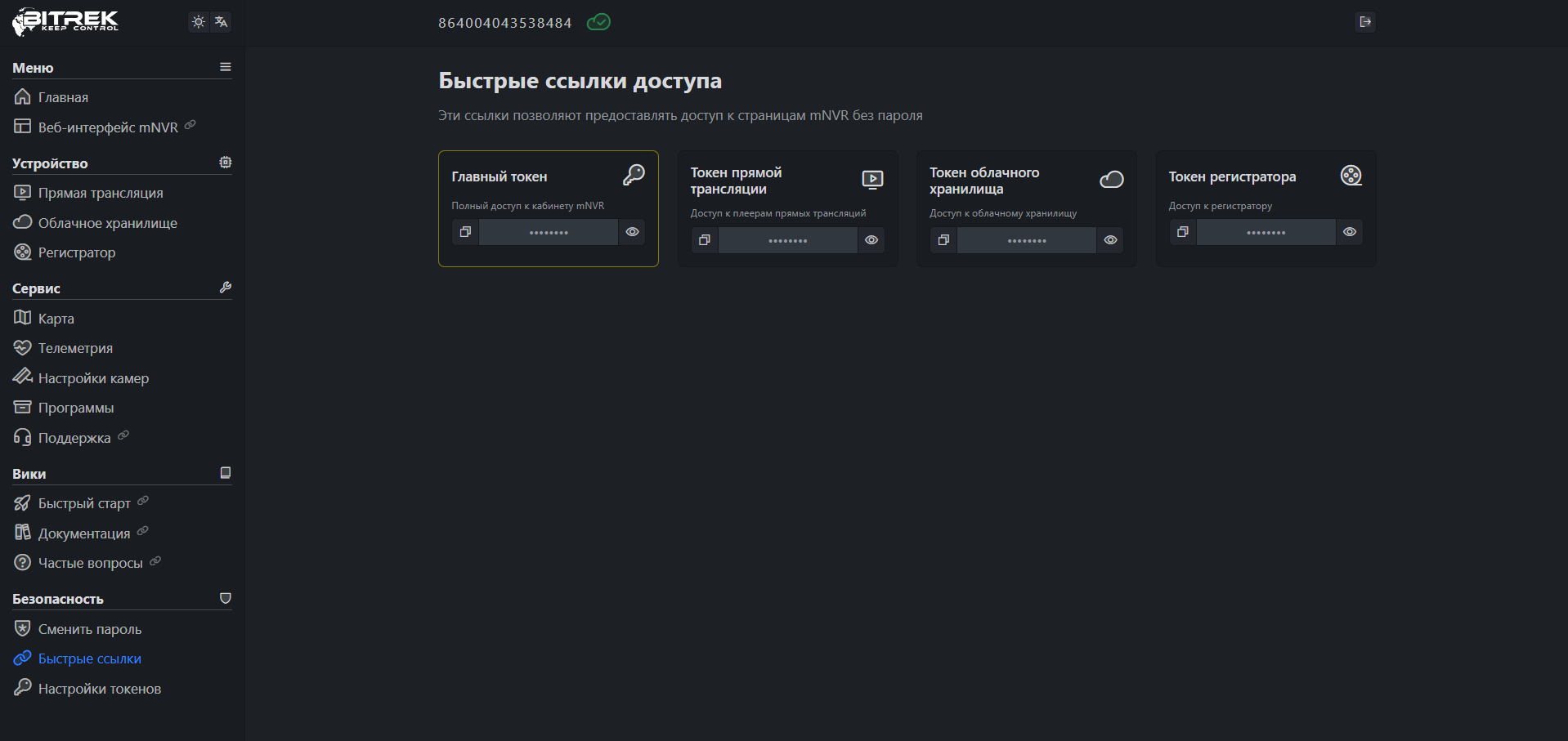The image size is (1568, 741).
Task: Open Прямая трансляция in the sidebar
Action: [x=101, y=193]
